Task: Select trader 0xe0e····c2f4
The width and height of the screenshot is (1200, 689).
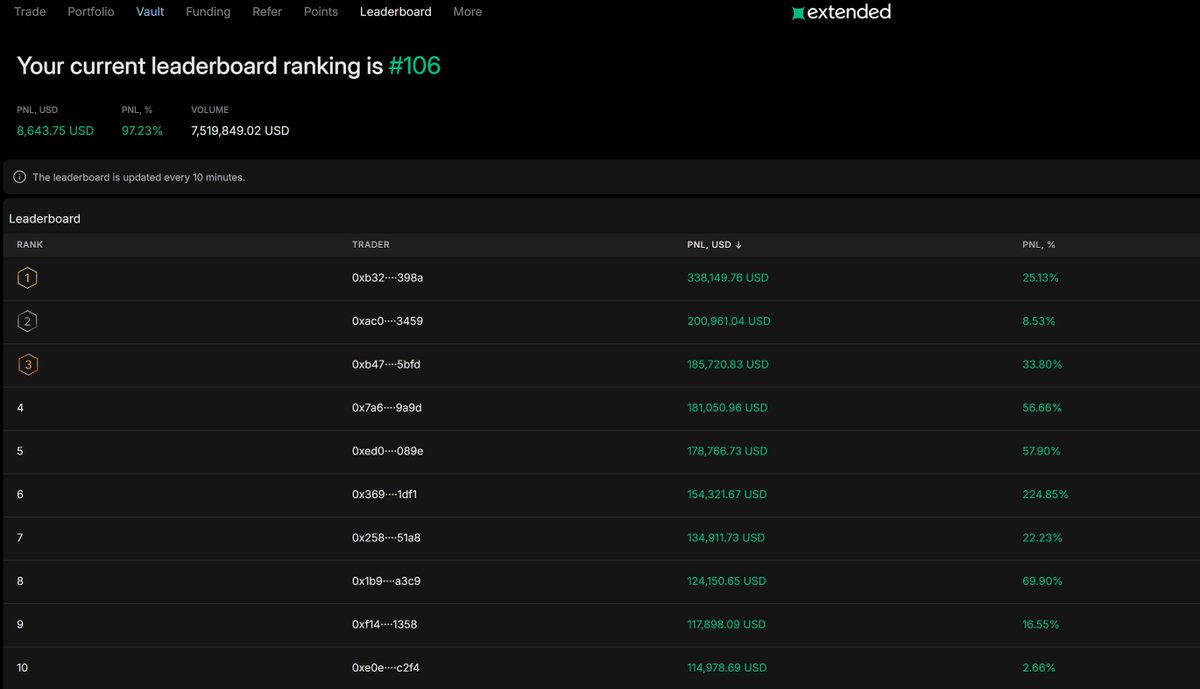Action: (386, 667)
